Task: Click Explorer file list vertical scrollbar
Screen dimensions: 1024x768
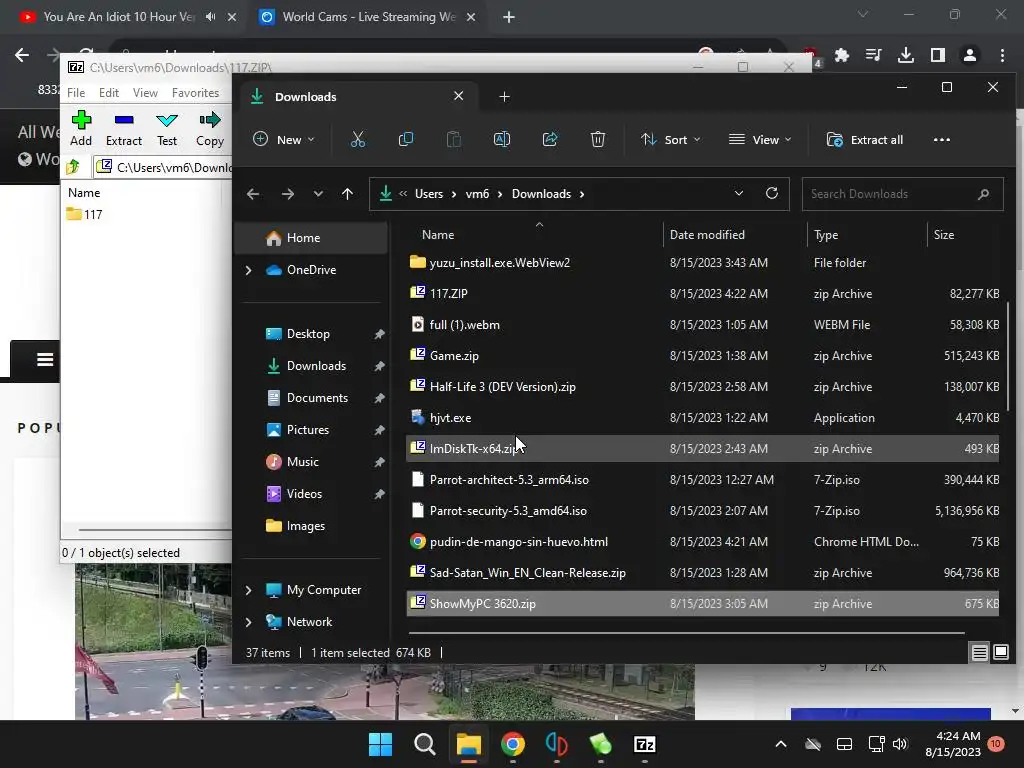Action: pos(1008,357)
